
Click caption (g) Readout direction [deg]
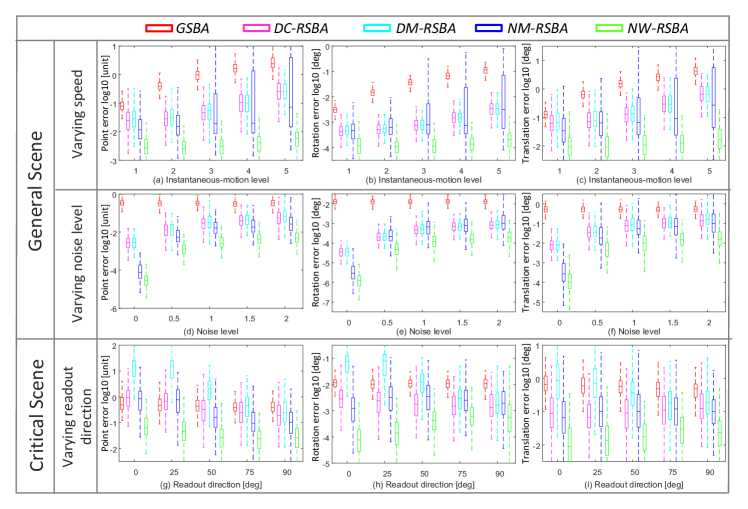click(211, 485)
